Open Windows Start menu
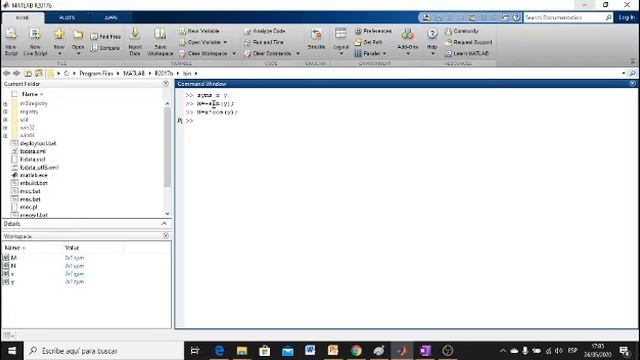 (12, 351)
